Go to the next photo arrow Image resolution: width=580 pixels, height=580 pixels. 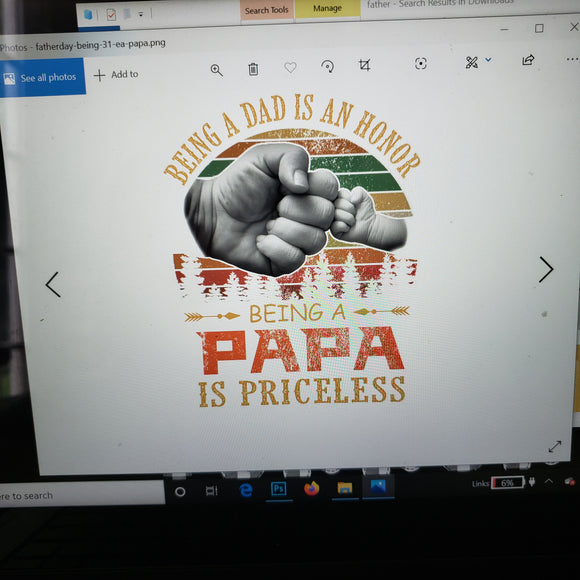pos(546,270)
